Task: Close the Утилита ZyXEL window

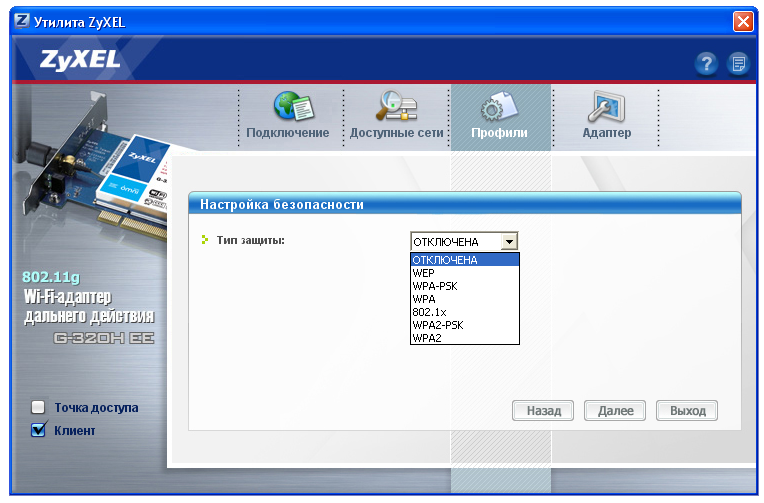Action: pyautogui.click(x=743, y=21)
